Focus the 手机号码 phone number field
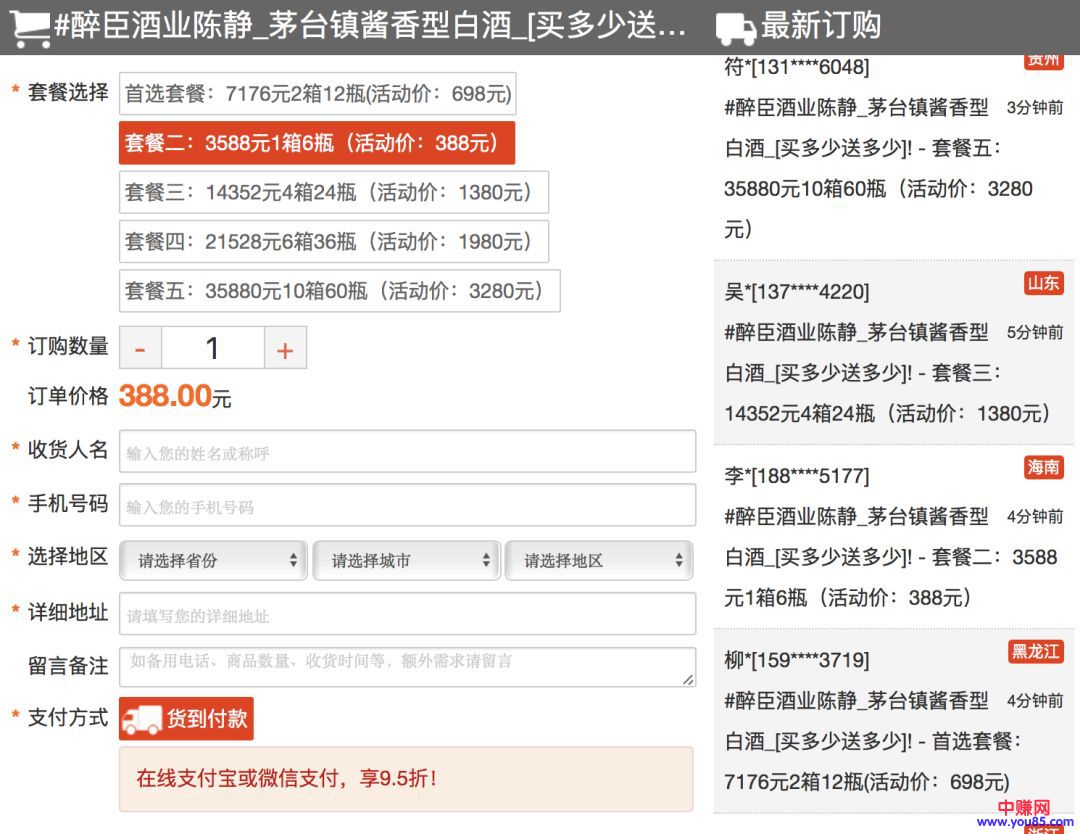Viewport: 1080px width, 834px height. [x=407, y=506]
